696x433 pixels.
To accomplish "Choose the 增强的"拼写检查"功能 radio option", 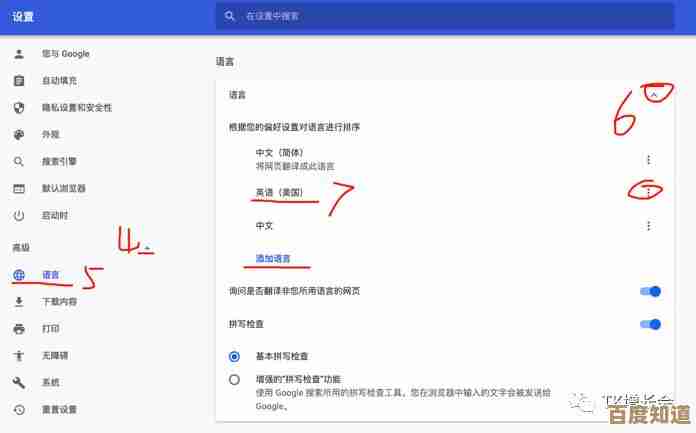I will click(235, 379).
